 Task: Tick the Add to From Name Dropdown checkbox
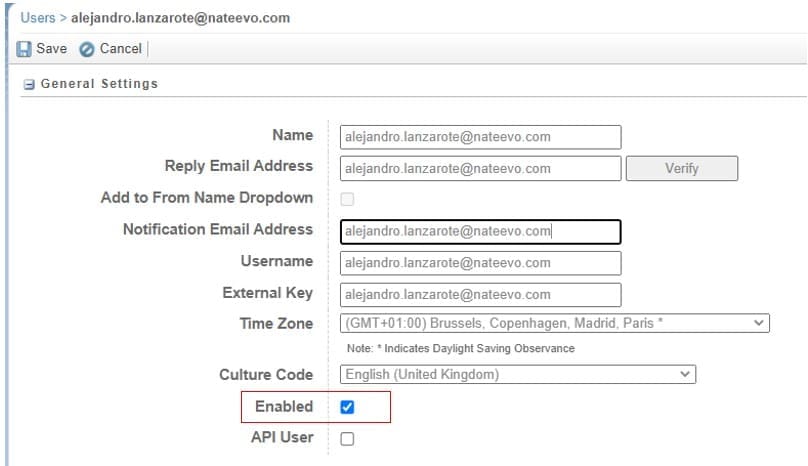pos(347,199)
